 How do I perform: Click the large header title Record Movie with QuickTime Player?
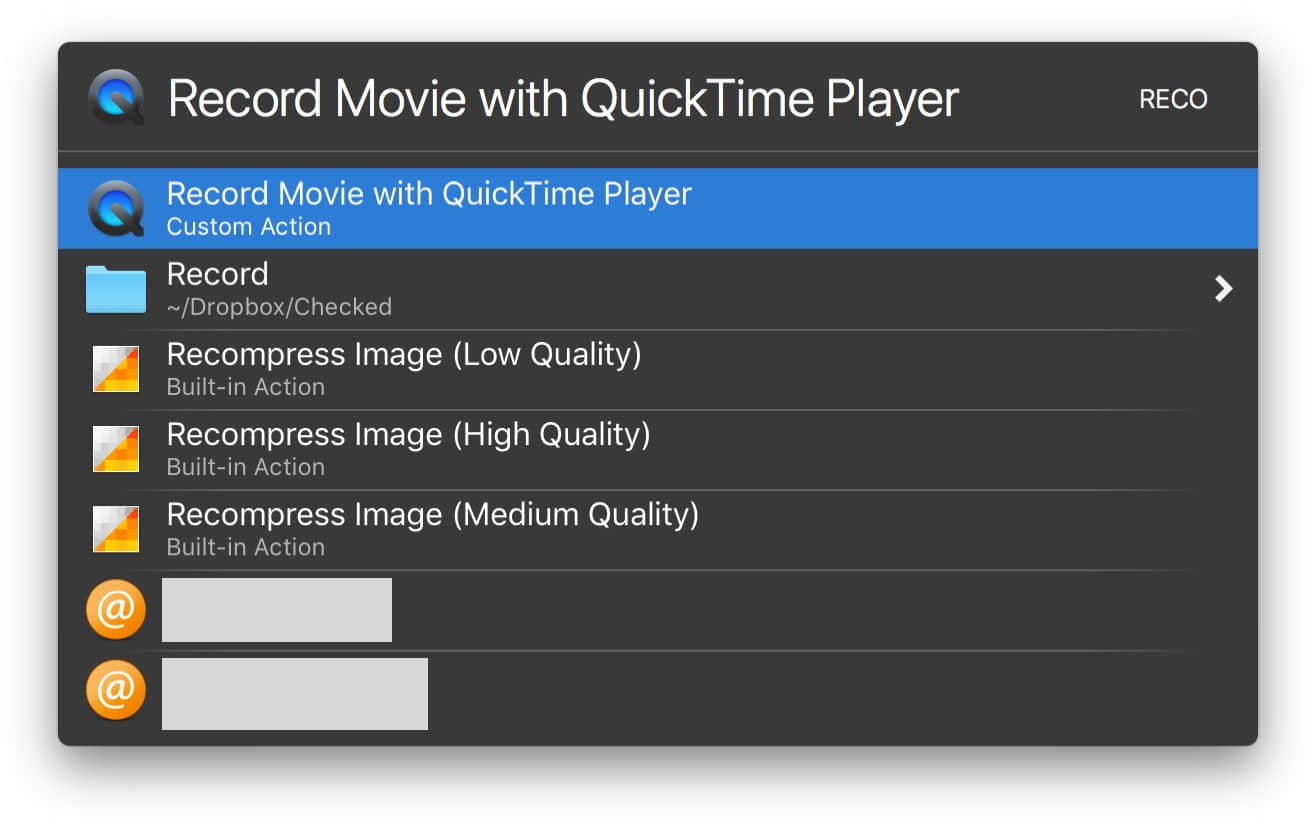pyautogui.click(x=563, y=99)
